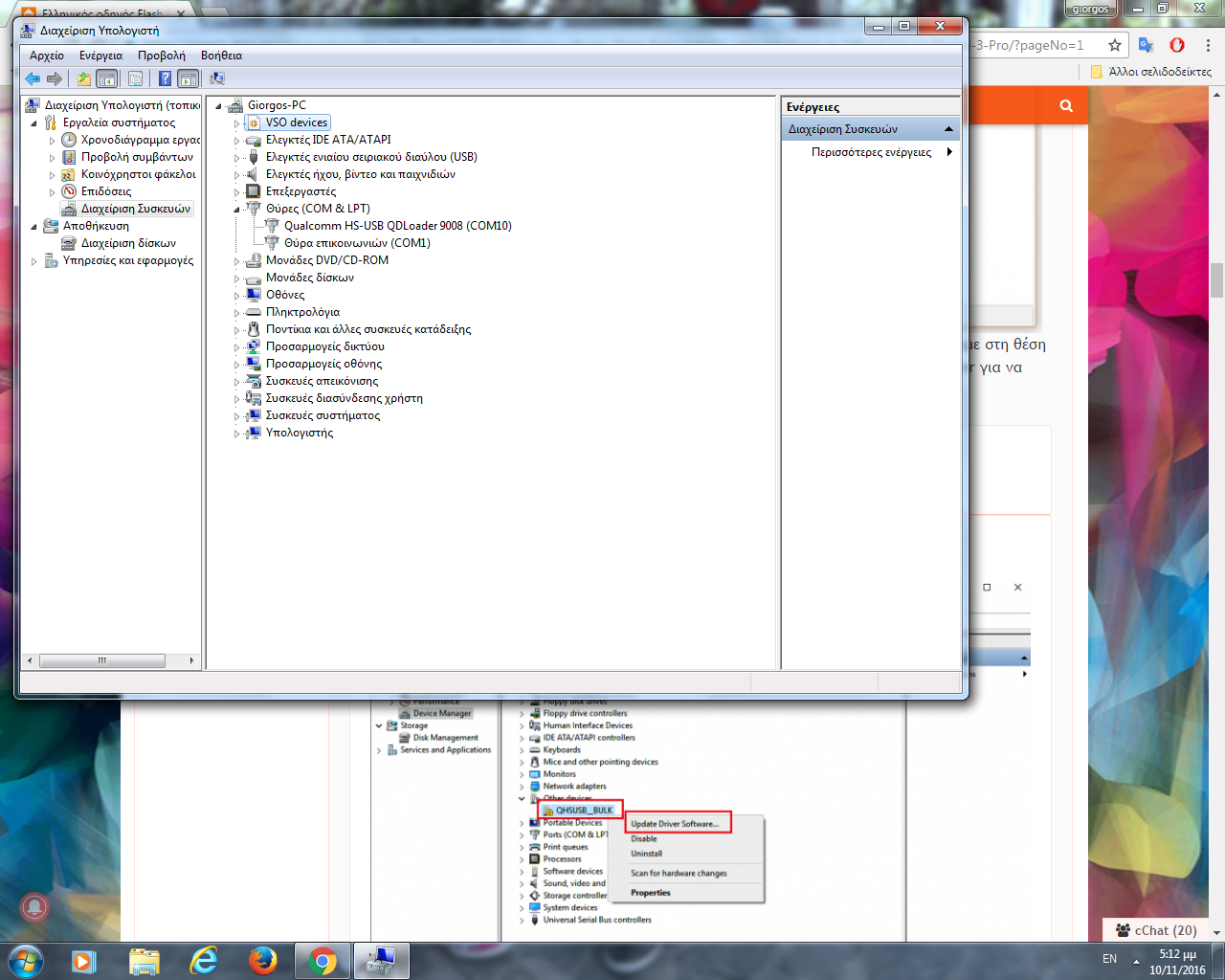Viewport: 1225px width, 980px height.
Task: Collapse Διαχείριση Συσκευών actions section header
Action: coord(948,129)
